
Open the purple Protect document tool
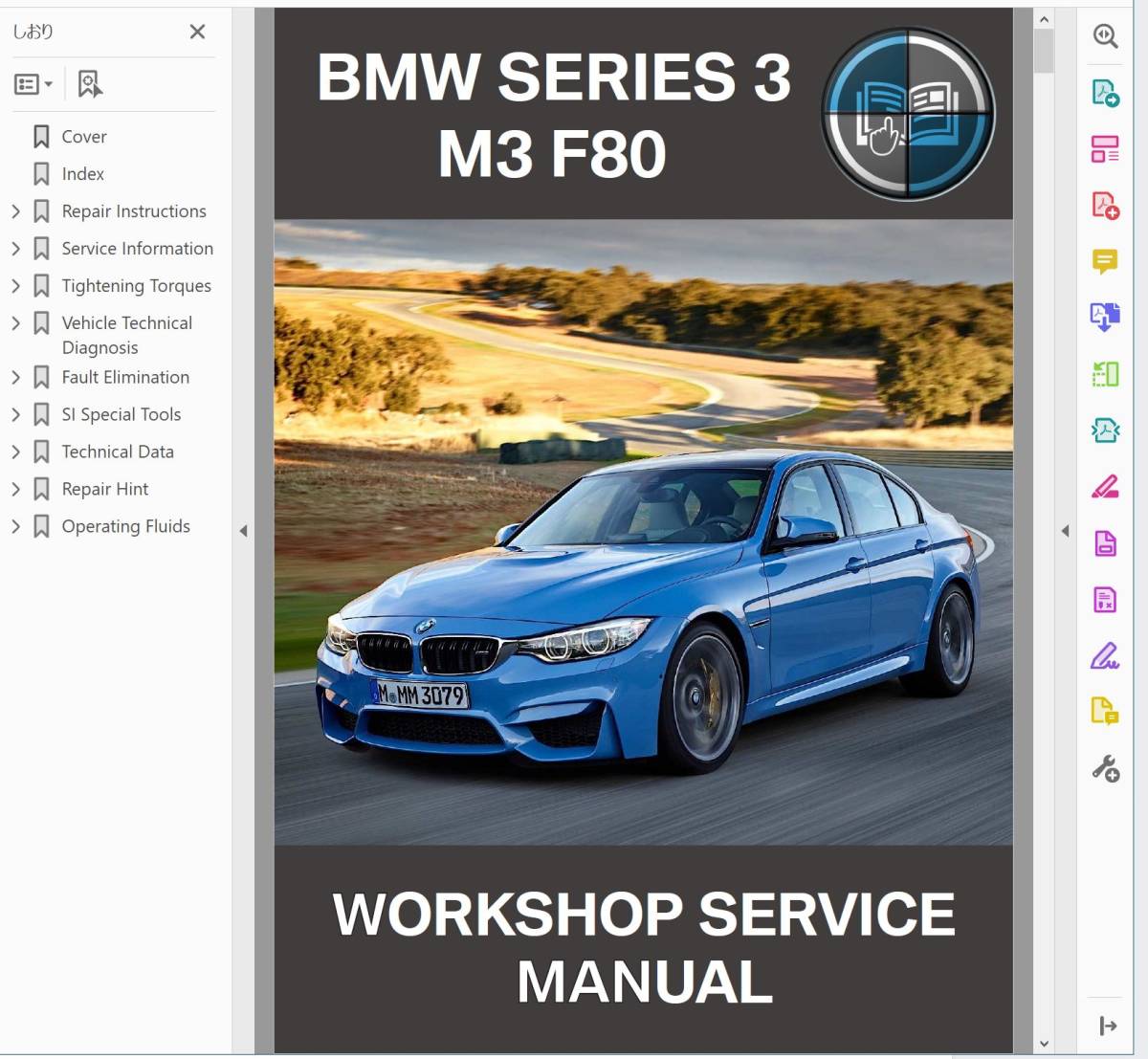tap(1106, 543)
